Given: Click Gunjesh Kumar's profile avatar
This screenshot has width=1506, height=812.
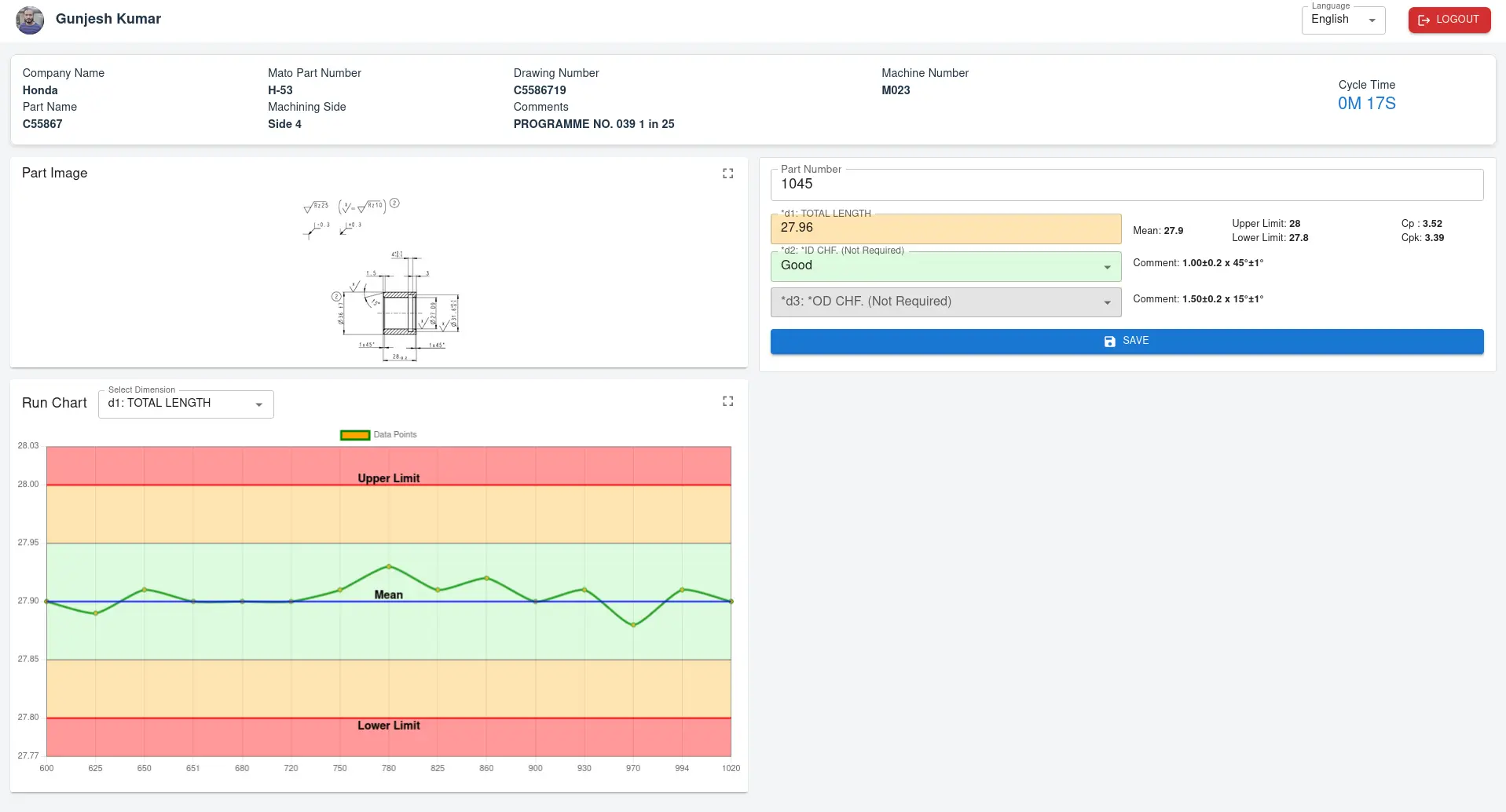Looking at the screenshot, I should (29, 20).
